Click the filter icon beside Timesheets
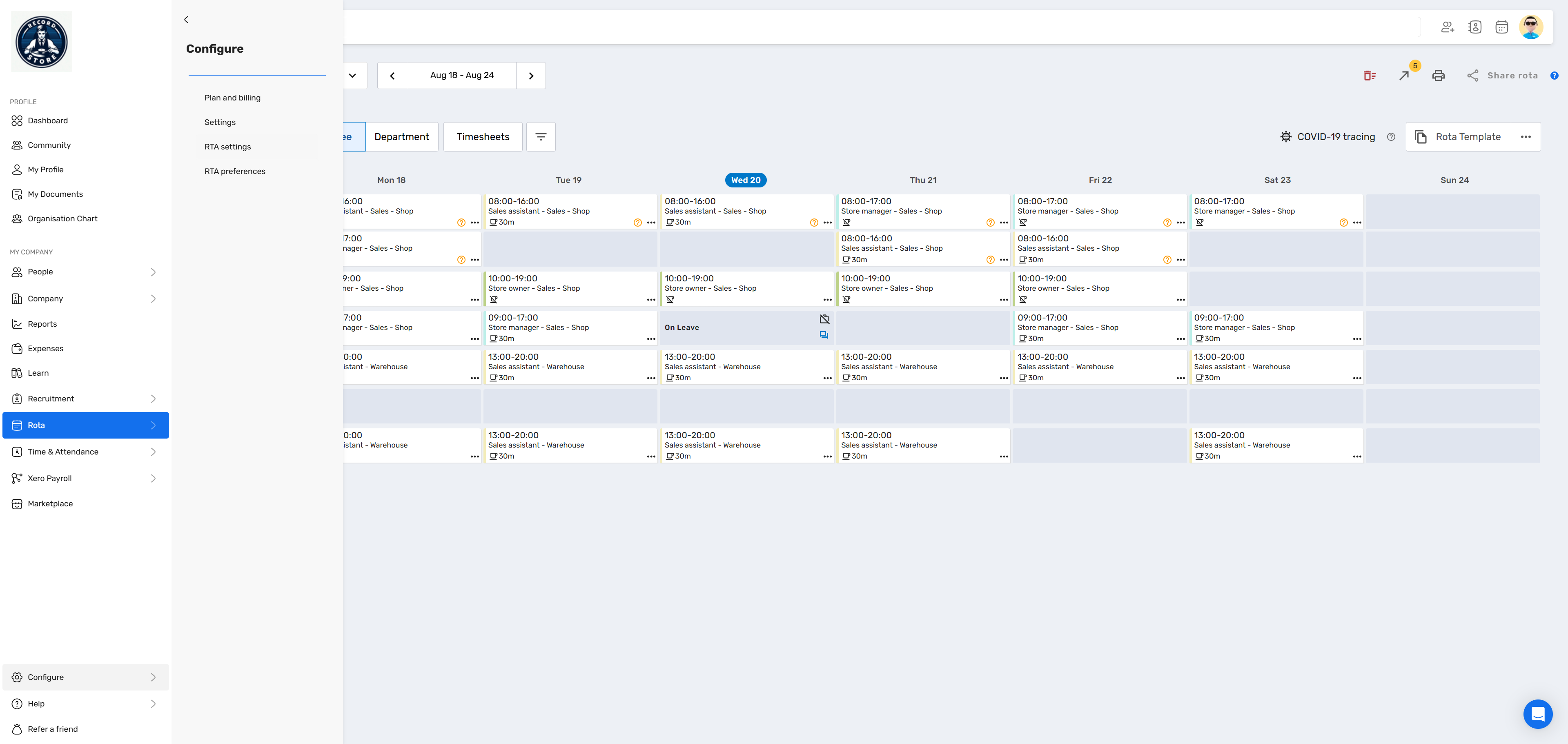This screenshot has height=744, width=1568. [541, 137]
